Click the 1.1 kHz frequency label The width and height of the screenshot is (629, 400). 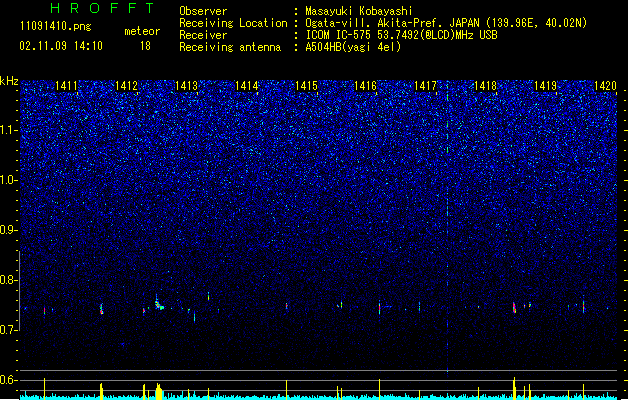pos(9,130)
